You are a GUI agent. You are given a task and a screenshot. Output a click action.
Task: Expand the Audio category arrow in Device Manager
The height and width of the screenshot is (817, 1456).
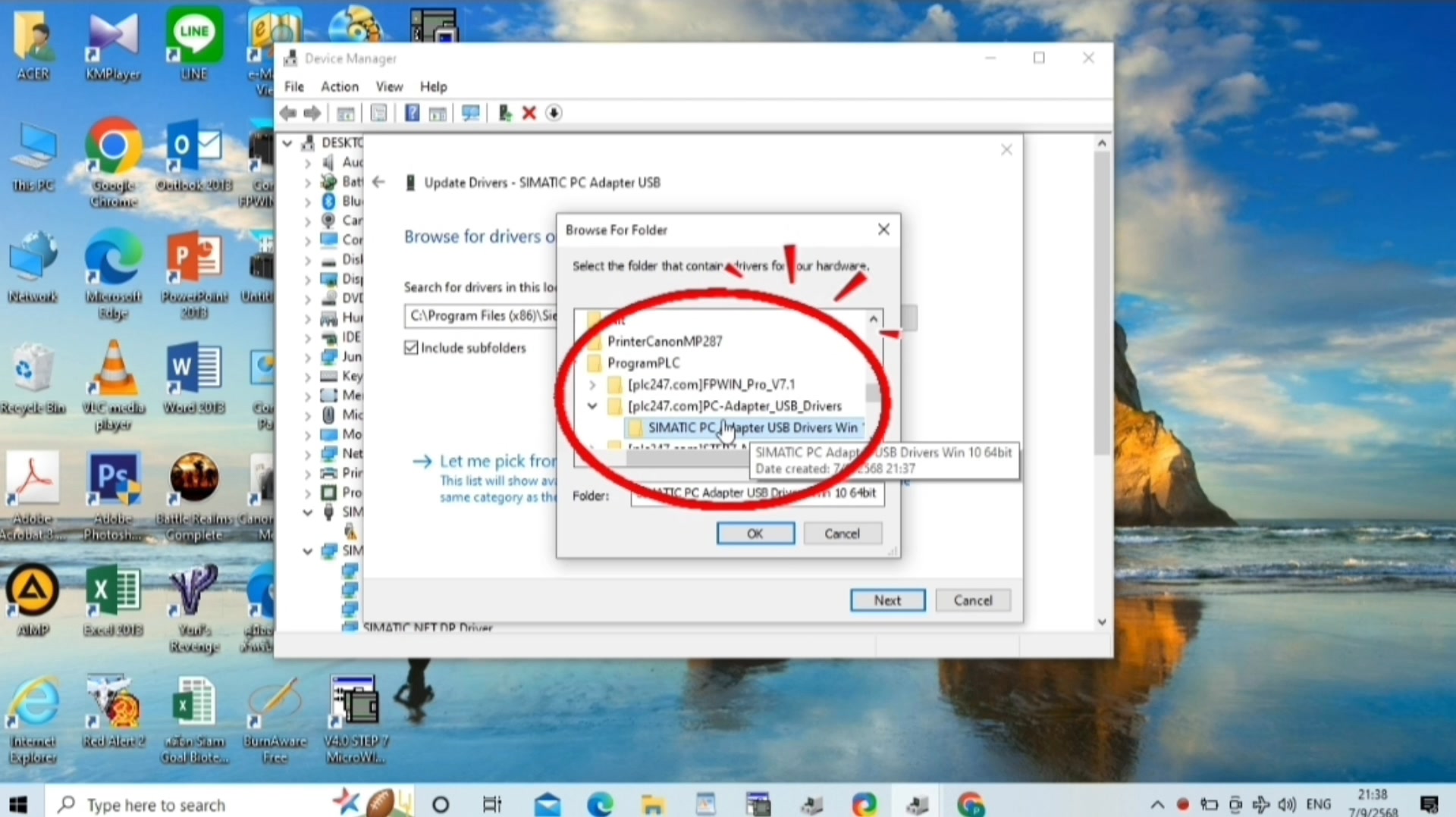[x=307, y=162]
